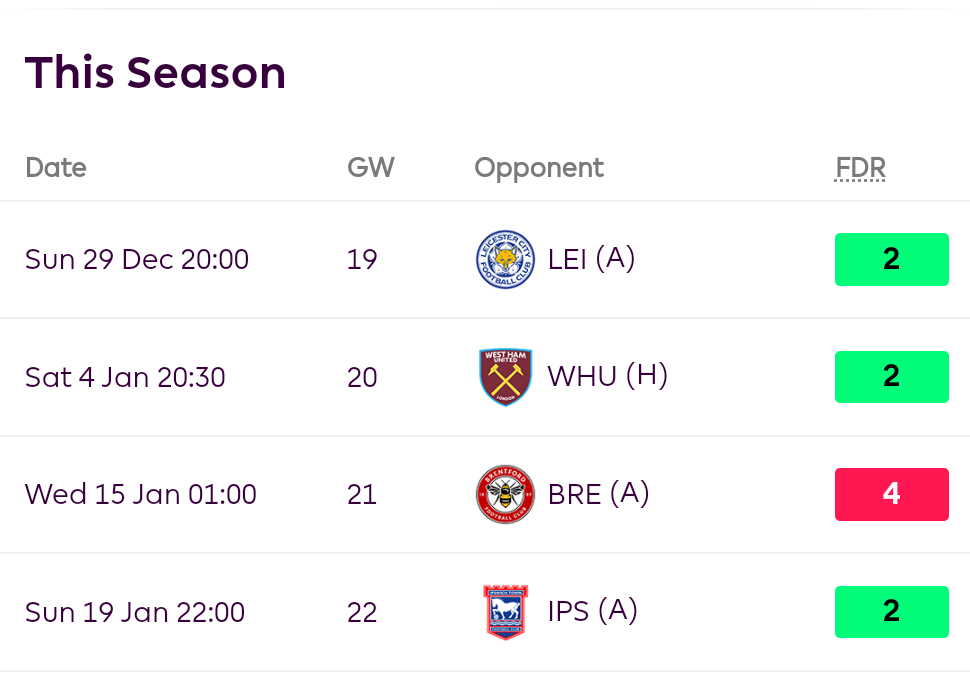Click the Brentford club badge

[x=505, y=495]
